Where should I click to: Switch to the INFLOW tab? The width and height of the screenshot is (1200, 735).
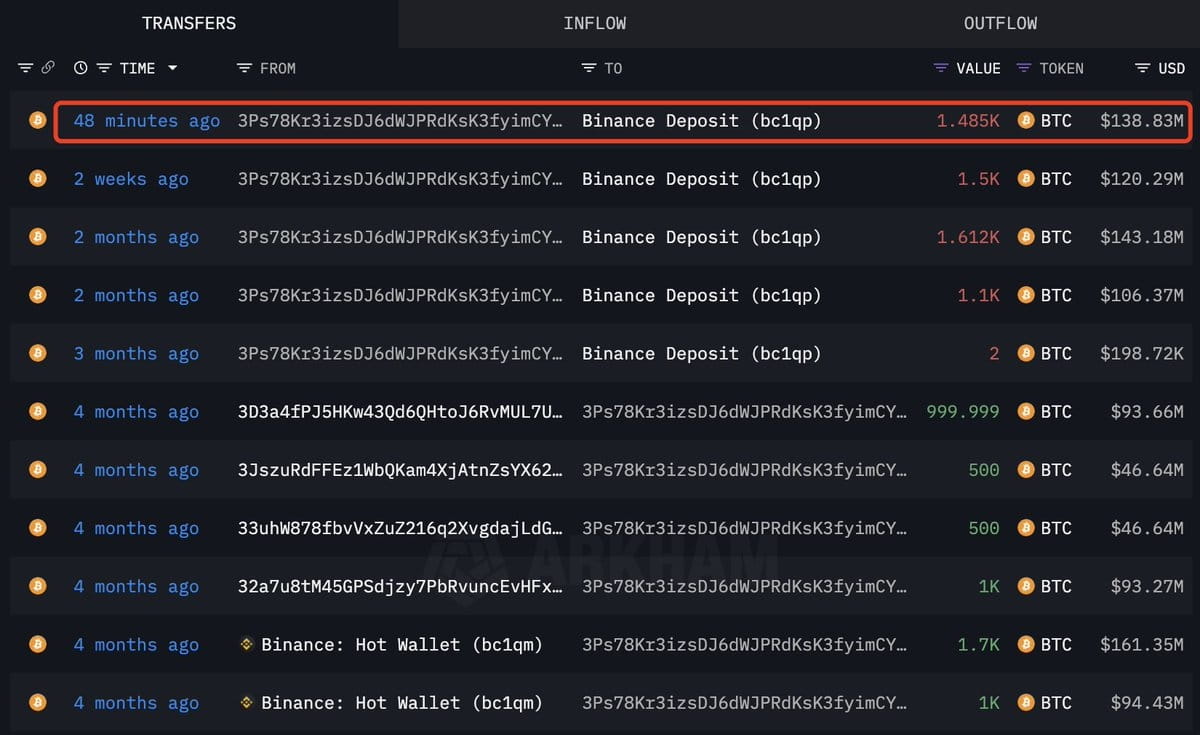click(x=595, y=23)
